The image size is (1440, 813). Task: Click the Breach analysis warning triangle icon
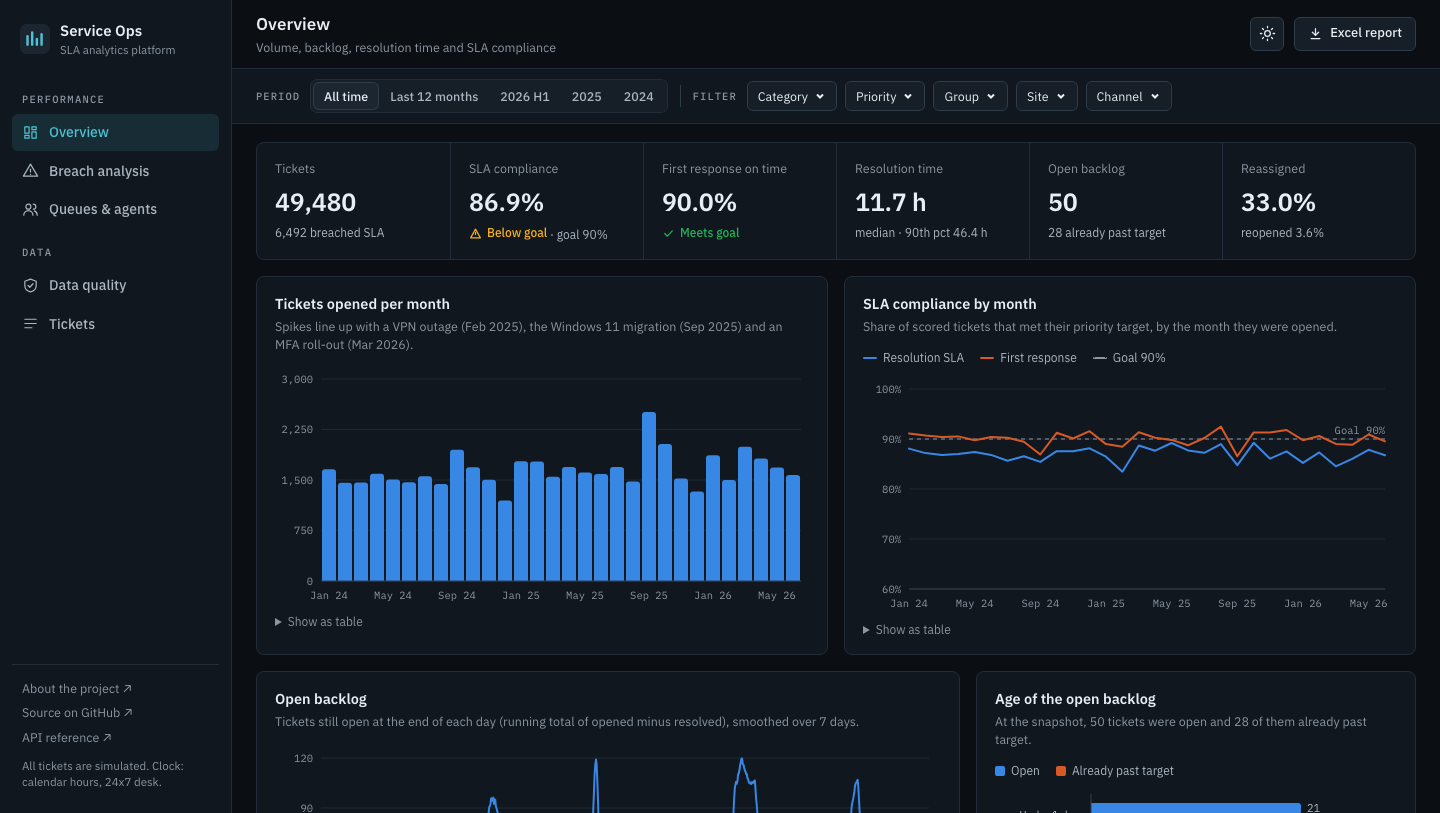(x=30, y=171)
